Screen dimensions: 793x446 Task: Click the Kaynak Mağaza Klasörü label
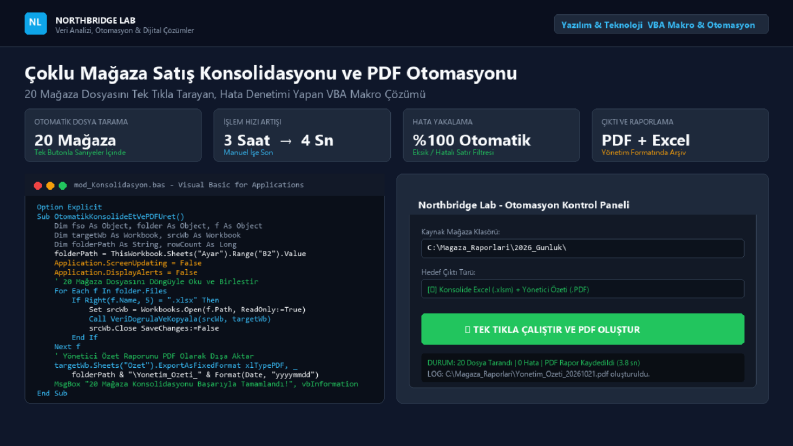pos(460,232)
